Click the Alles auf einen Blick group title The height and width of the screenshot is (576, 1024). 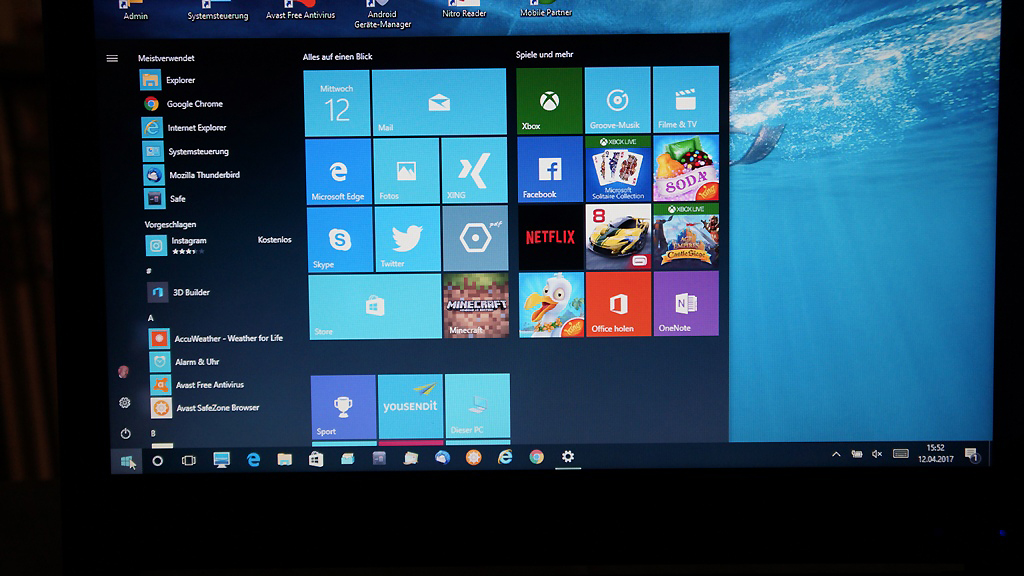[338, 57]
